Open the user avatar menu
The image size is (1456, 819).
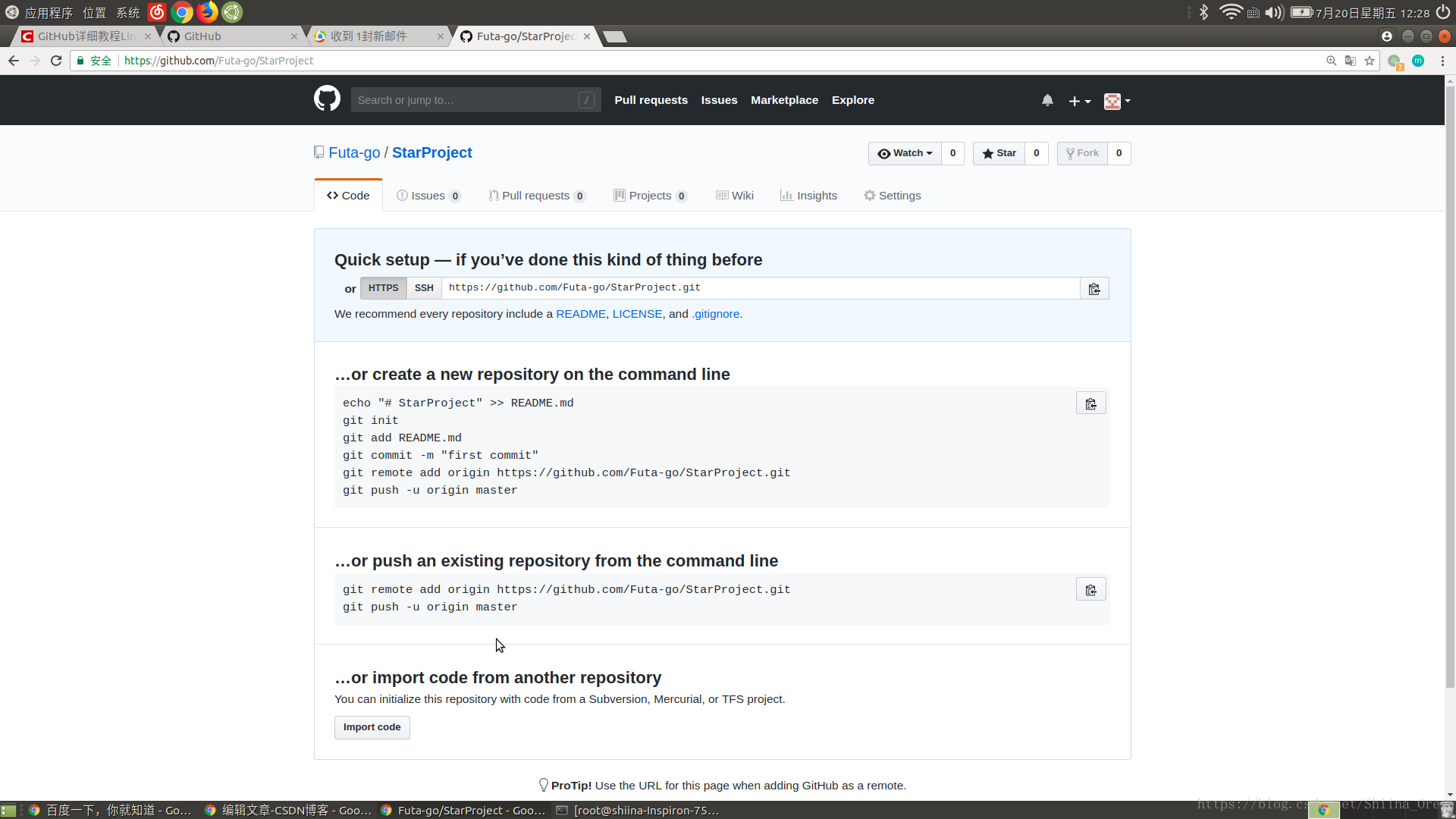click(1117, 101)
